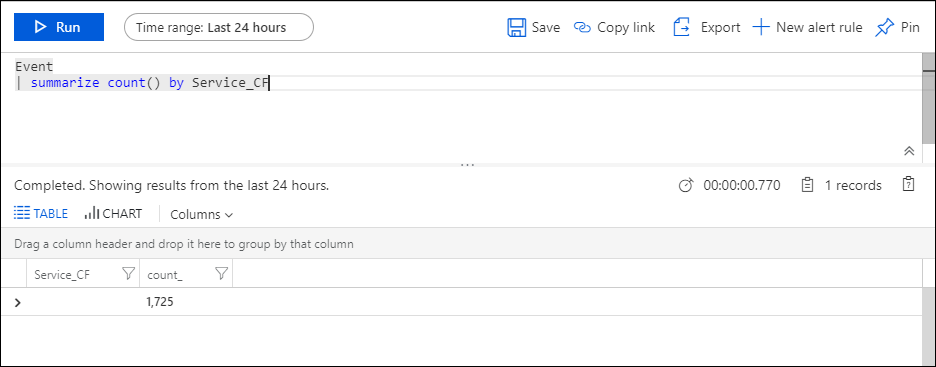This screenshot has height=367, width=936.
Task: Click the Save floppy disk icon
Action: pos(516,27)
